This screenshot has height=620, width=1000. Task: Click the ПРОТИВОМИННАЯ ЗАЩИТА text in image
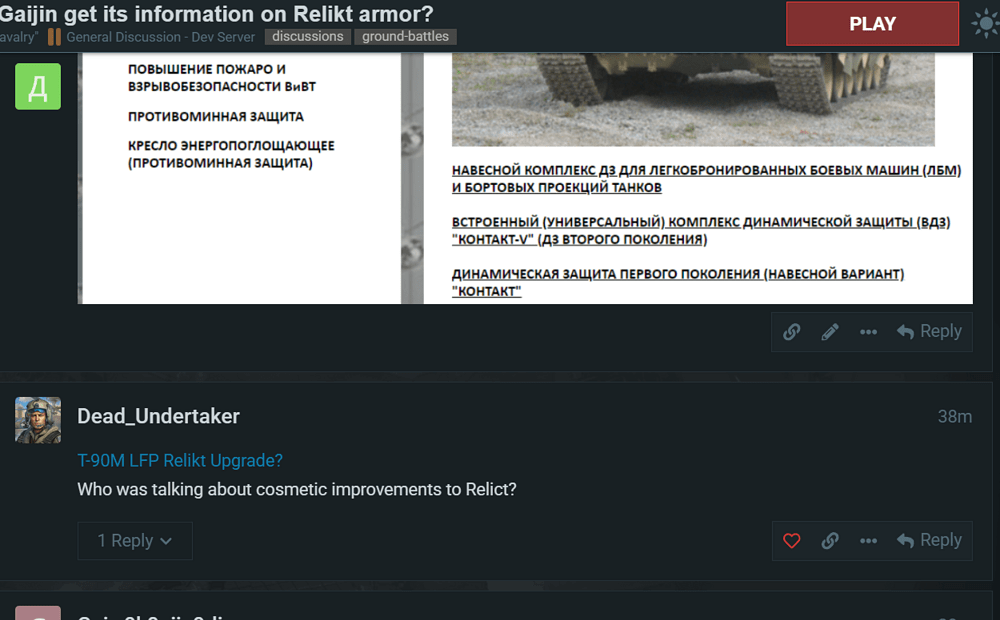coord(216,117)
